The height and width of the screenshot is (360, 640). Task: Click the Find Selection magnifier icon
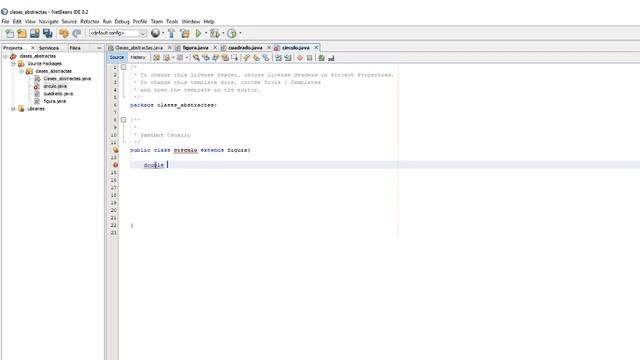196,58
